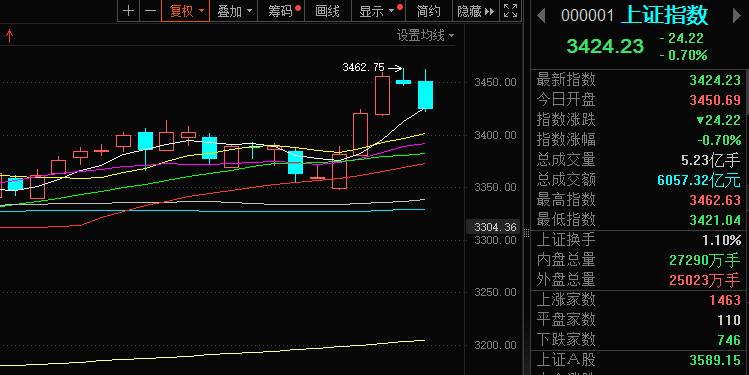Click the panel divider grip handle
This screenshot has width=749, height=375.
[x=526, y=234]
